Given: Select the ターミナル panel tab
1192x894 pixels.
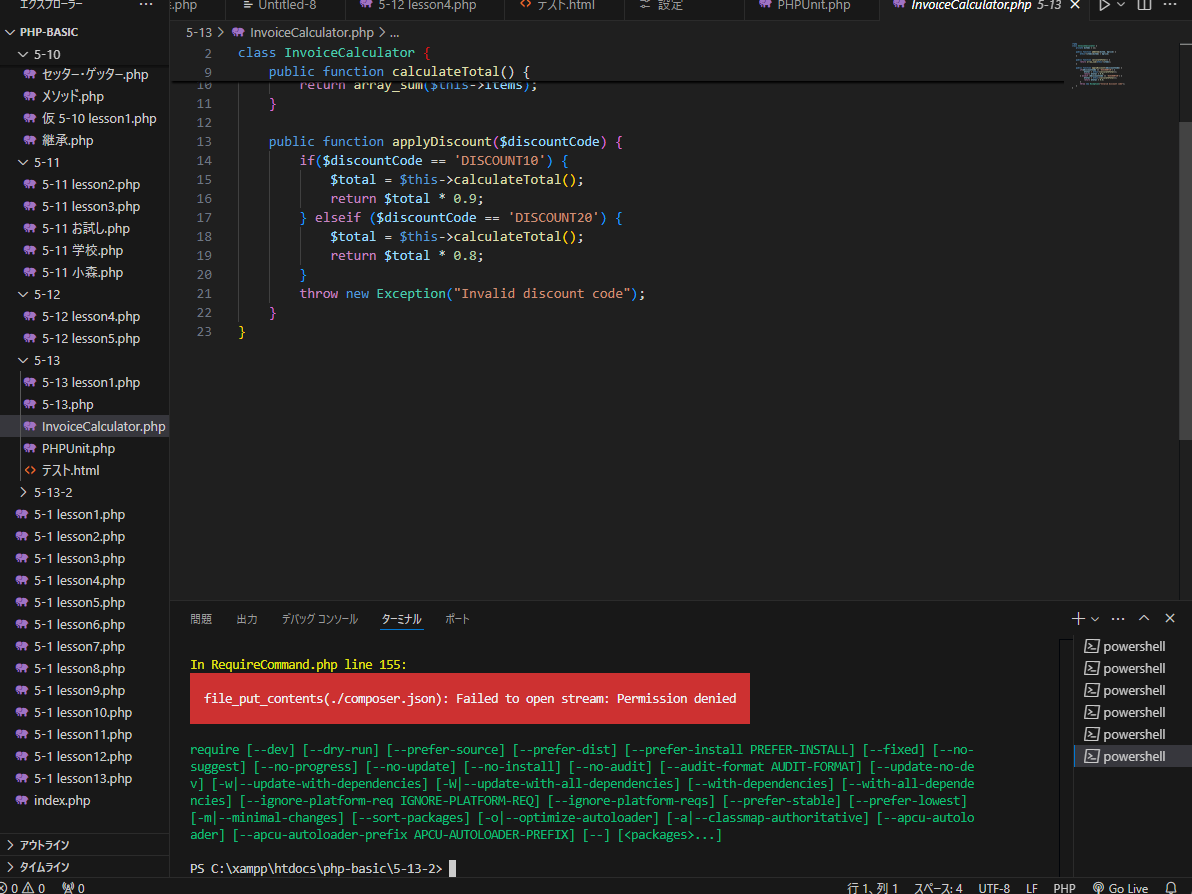Looking at the screenshot, I should [401, 619].
